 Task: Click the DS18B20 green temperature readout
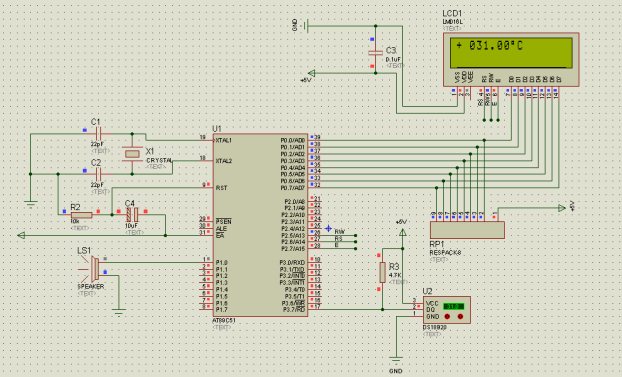point(453,306)
